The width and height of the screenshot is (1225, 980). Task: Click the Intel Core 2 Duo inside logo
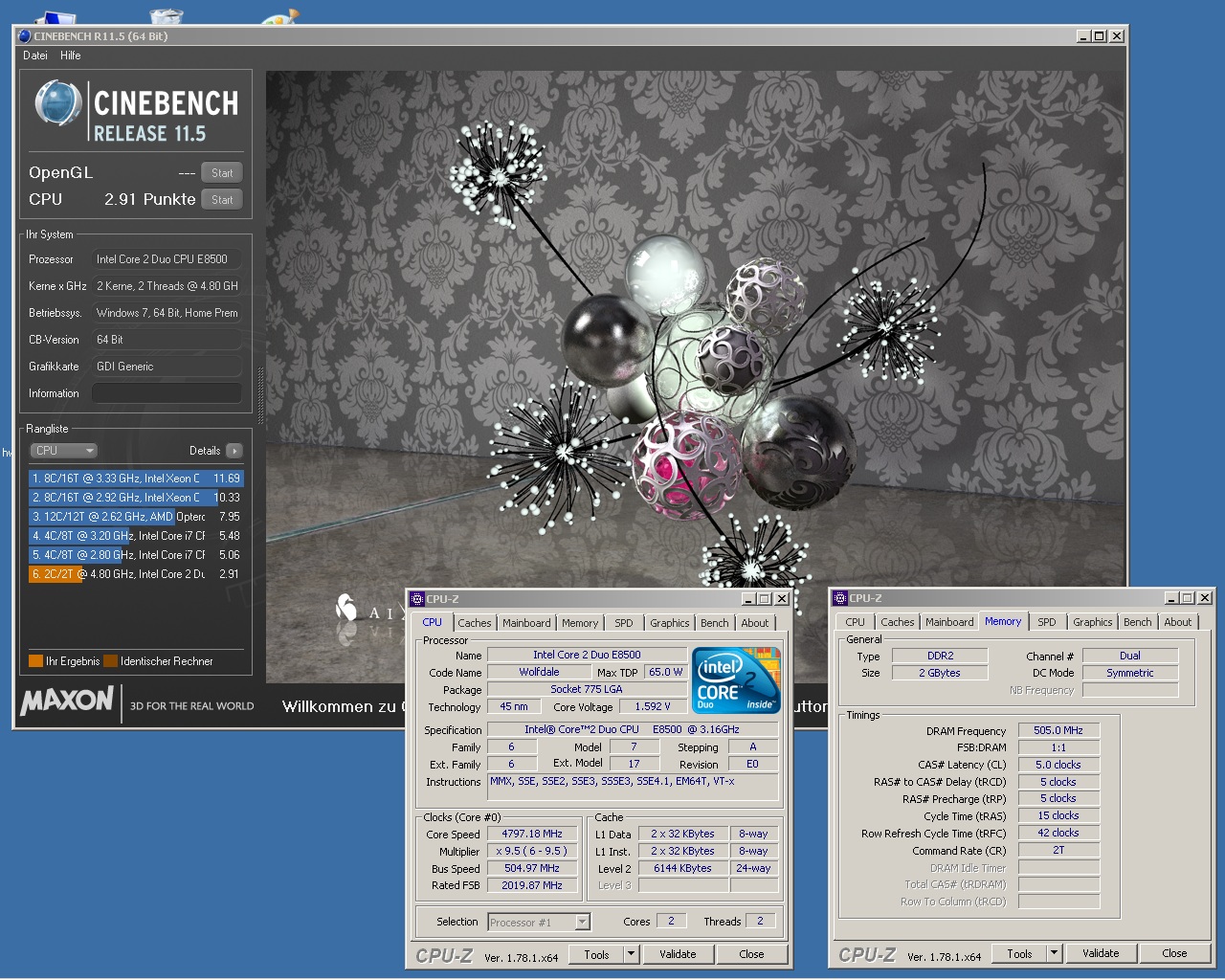[x=737, y=680]
